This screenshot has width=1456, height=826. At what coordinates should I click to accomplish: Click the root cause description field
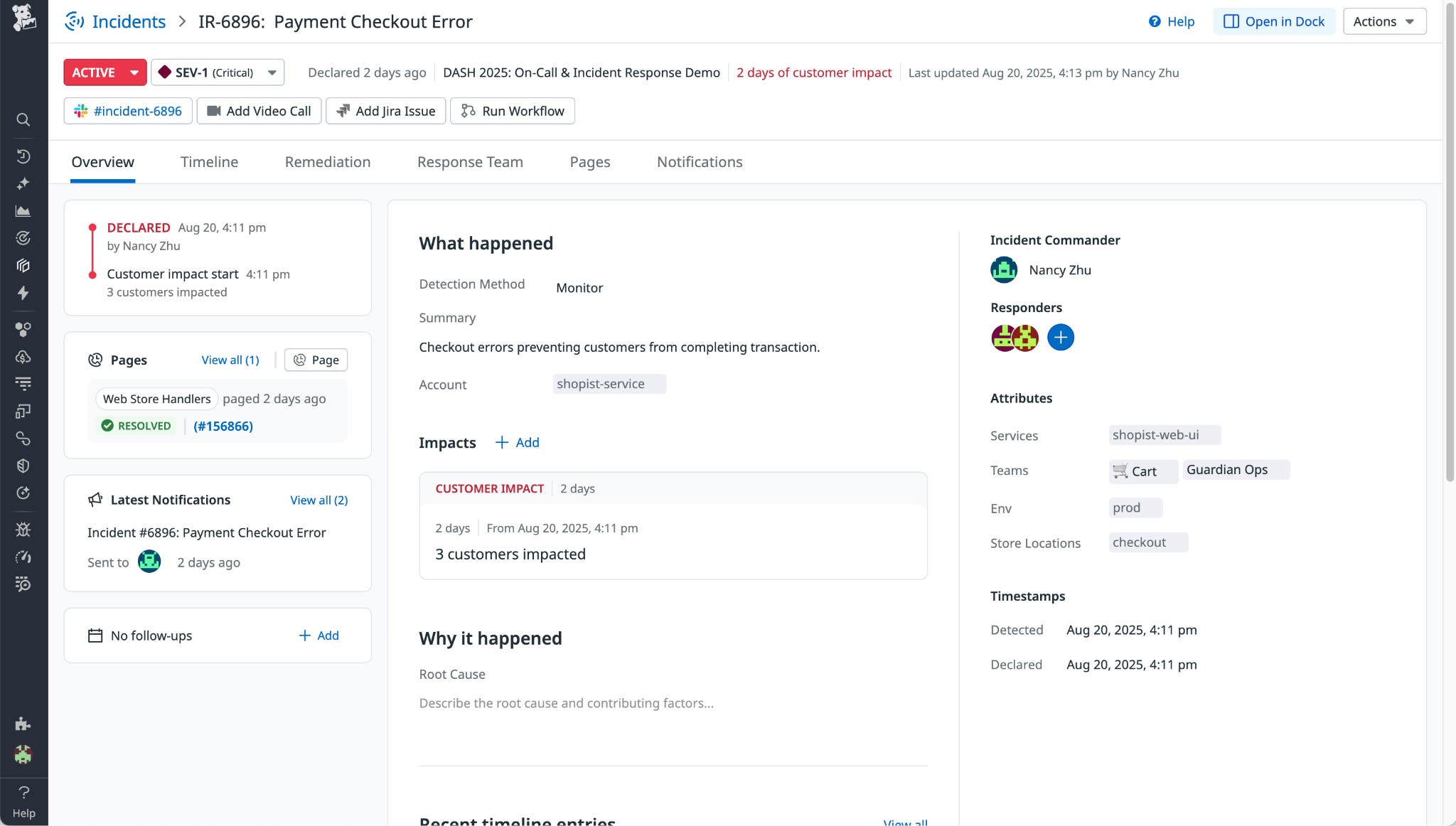click(x=565, y=702)
